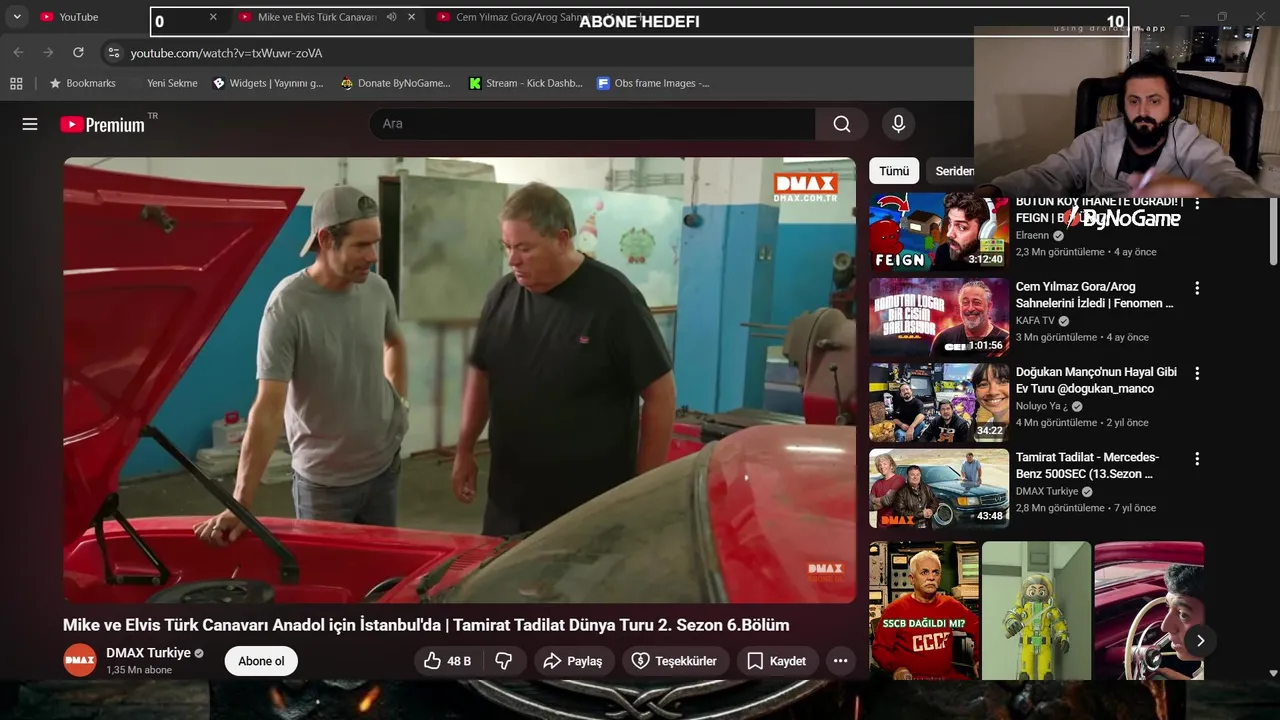Open Cem Yılmaz Gora/Arog thumbnail
1280x720 pixels.
coord(939,317)
